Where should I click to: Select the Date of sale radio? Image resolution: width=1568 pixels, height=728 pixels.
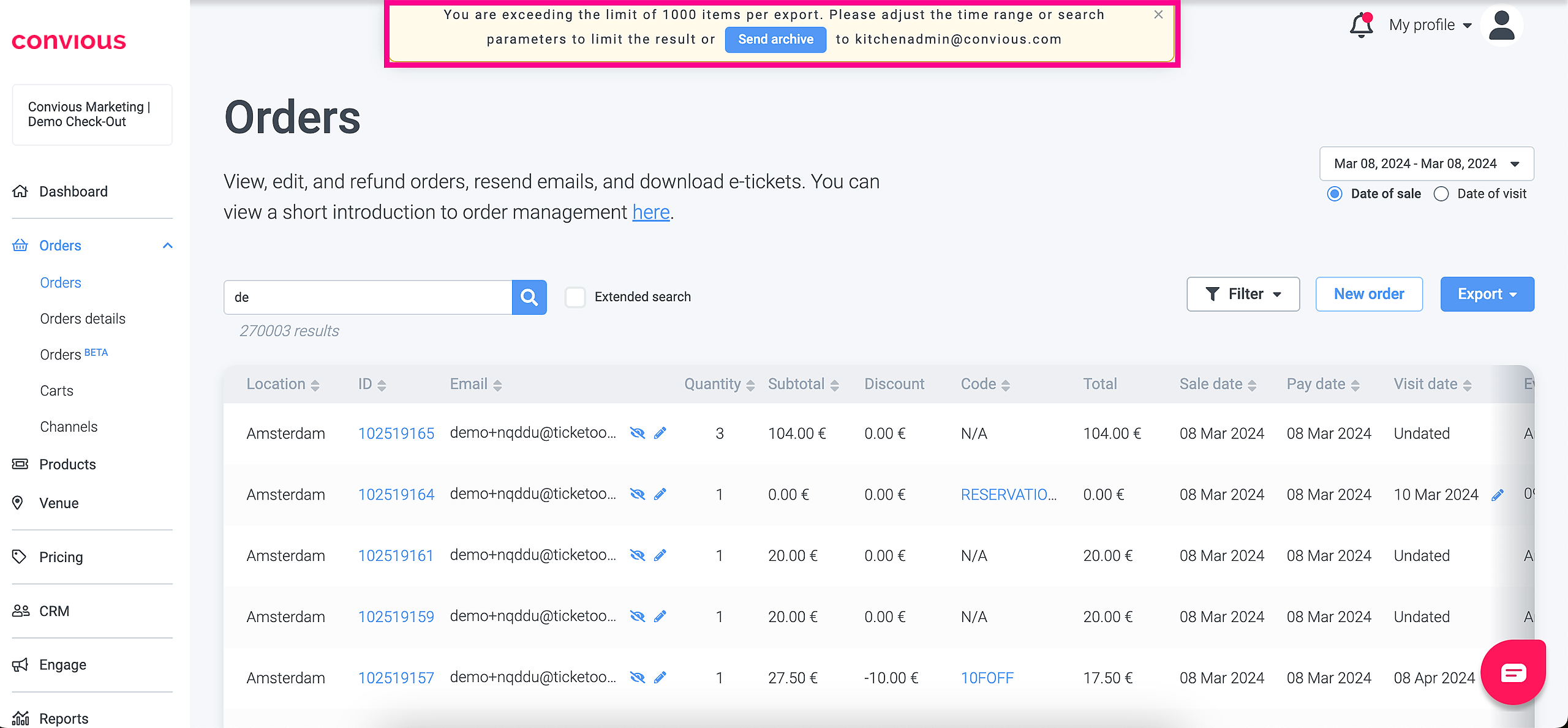1335,194
